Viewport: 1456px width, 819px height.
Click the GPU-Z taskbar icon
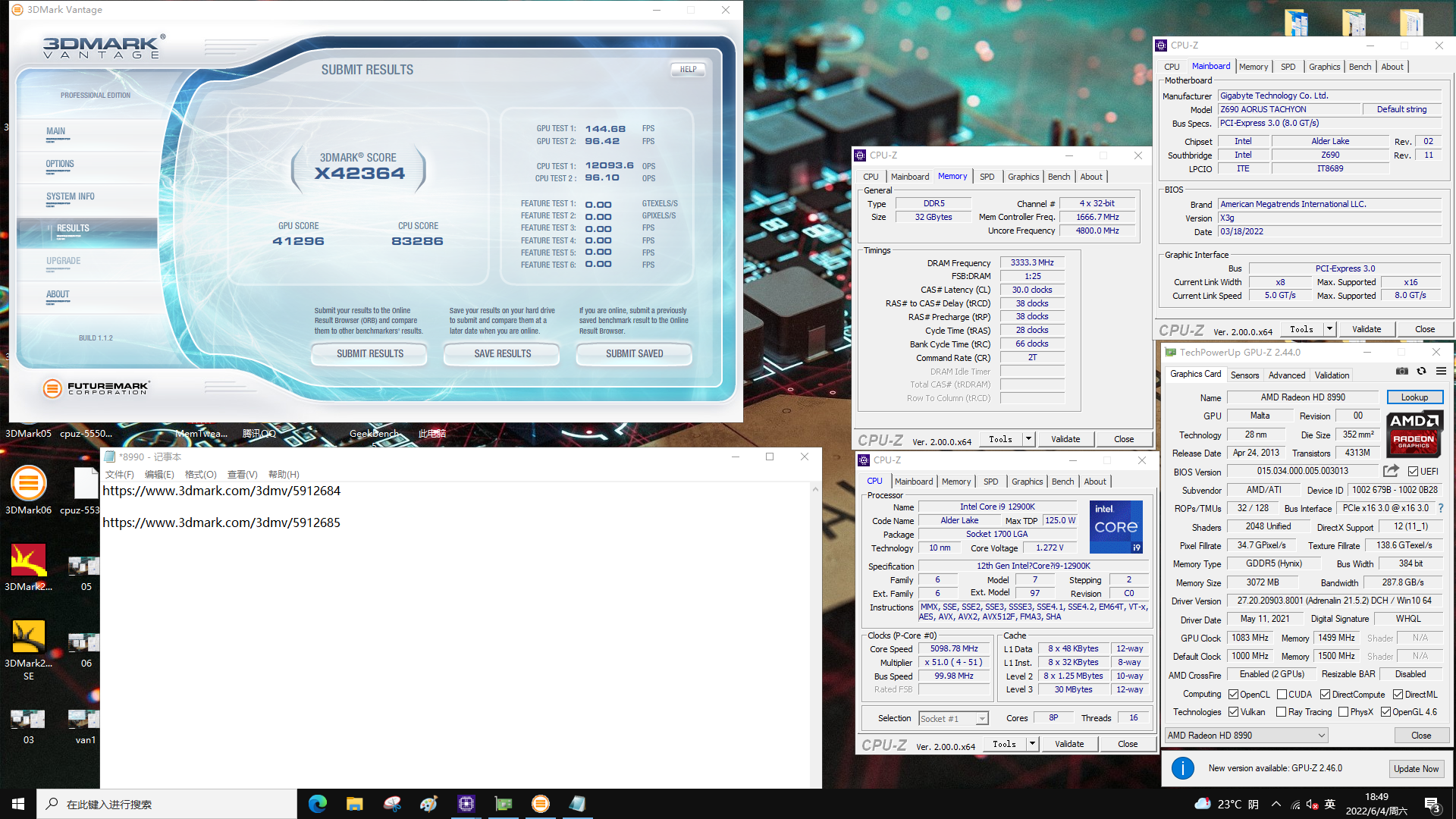click(x=504, y=804)
